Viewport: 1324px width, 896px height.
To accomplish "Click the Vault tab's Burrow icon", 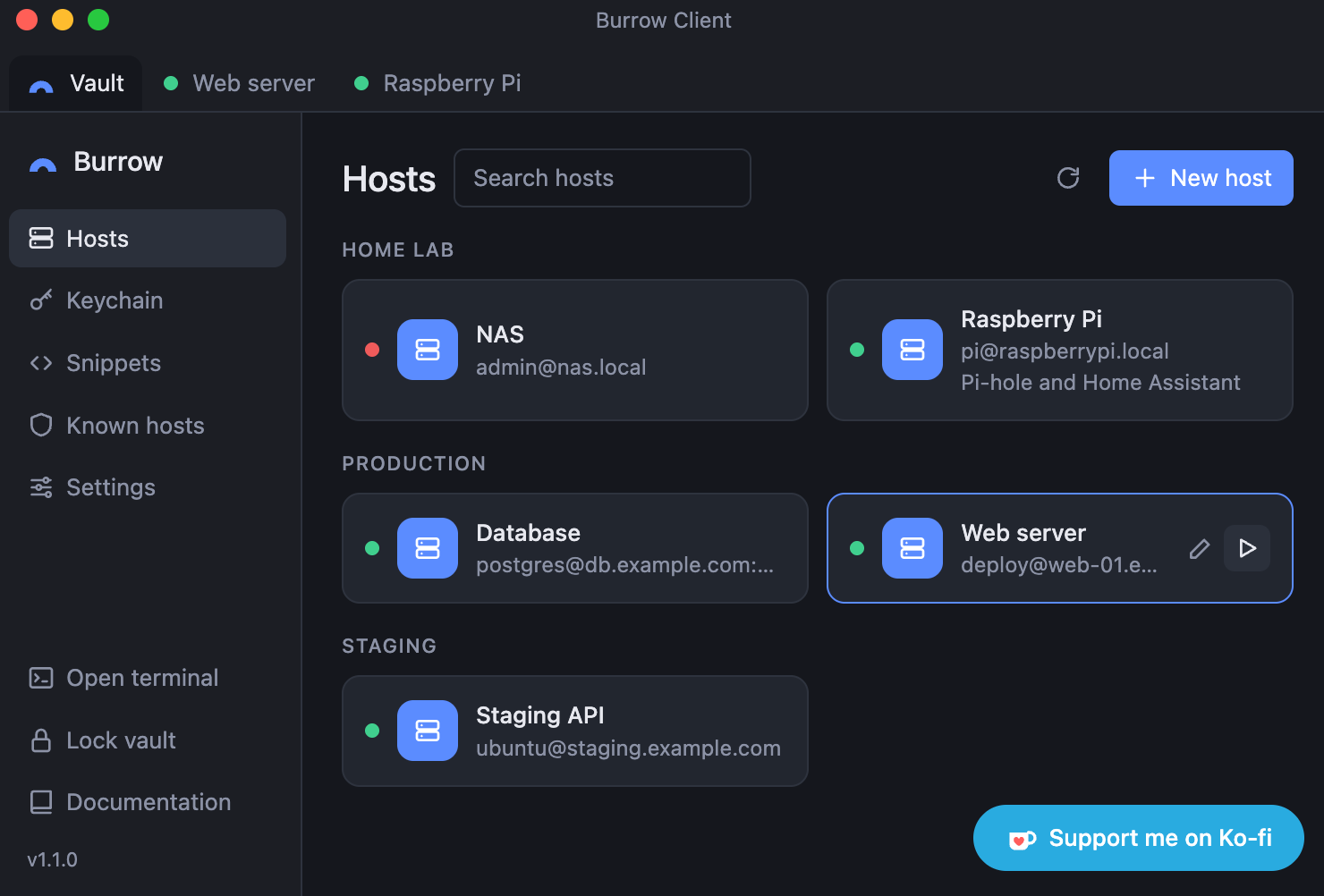I will pyautogui.click(x=41, y=86).
